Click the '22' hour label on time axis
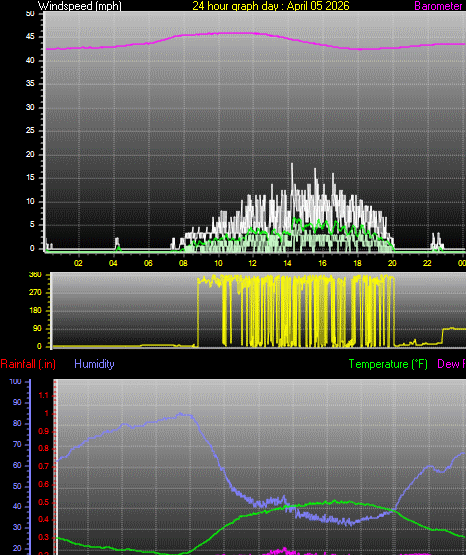466x555 pixels. (x=427, y=263)
